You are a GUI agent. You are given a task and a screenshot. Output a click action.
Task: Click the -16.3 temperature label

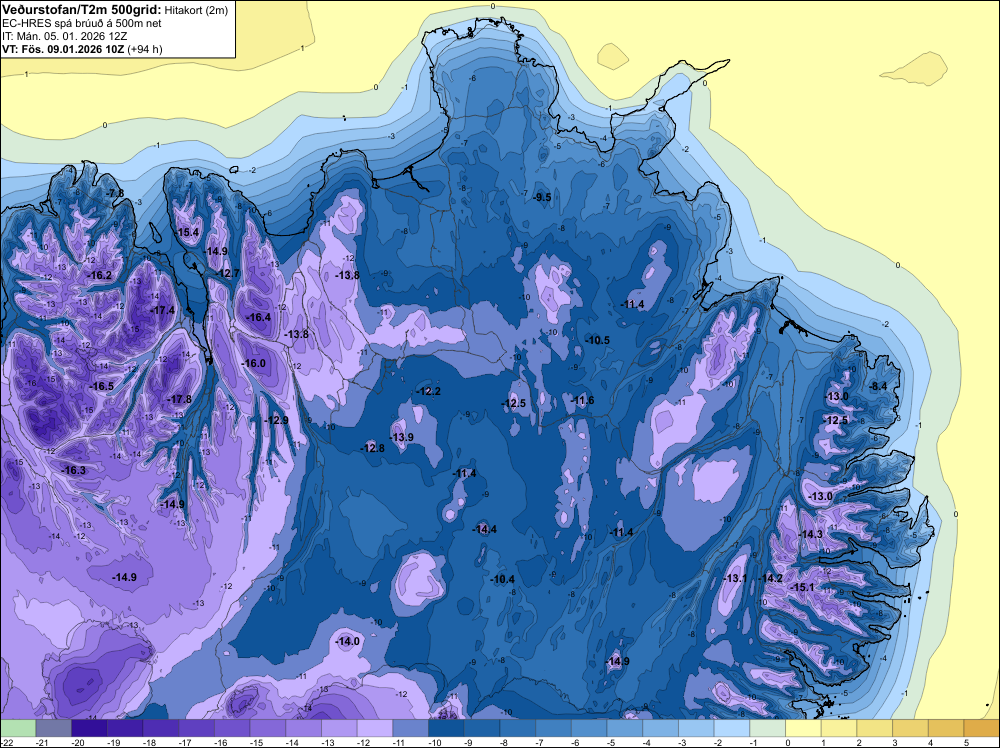point(73,470)
